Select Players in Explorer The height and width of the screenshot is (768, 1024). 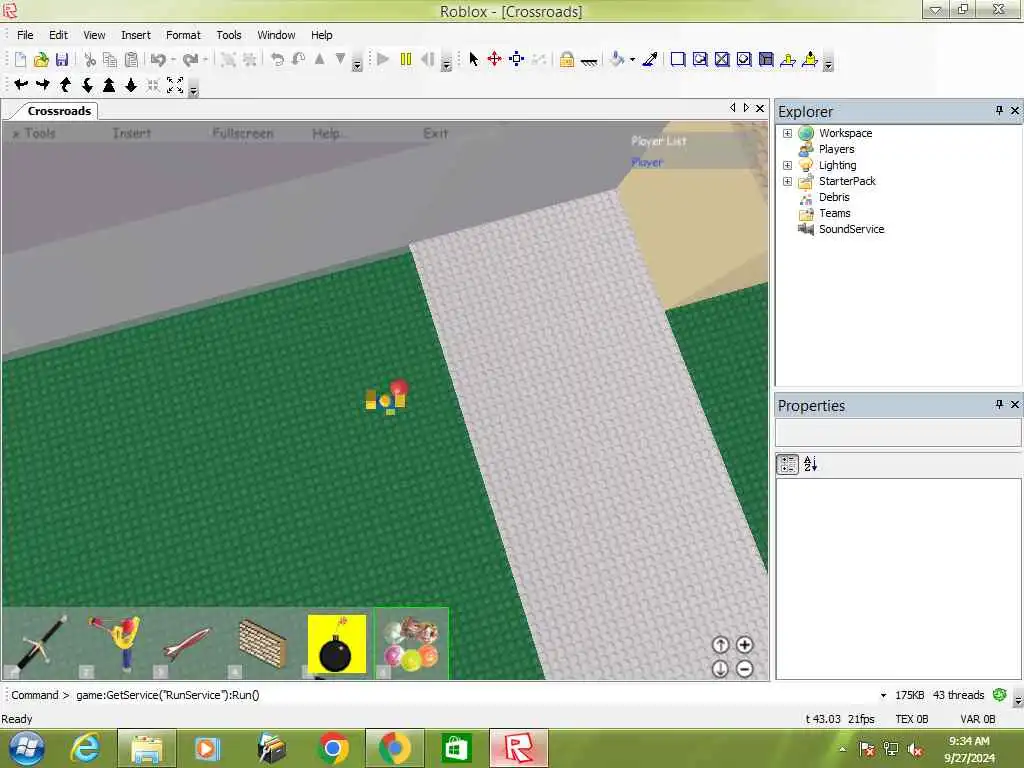point(837,150)
